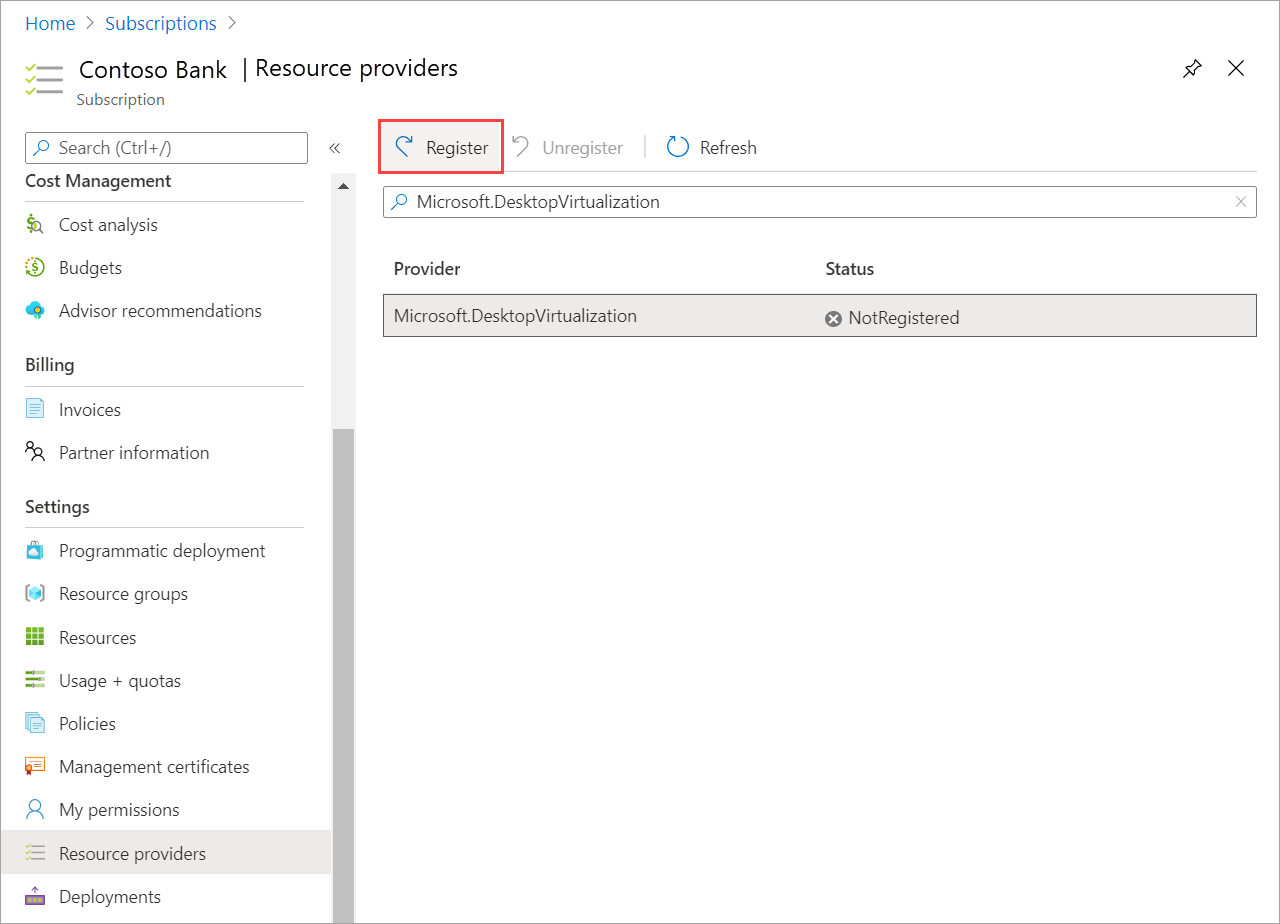Click the Programmatic deployment bag icon
Viewport: 1280px width, 924px height.
[35, 551]
